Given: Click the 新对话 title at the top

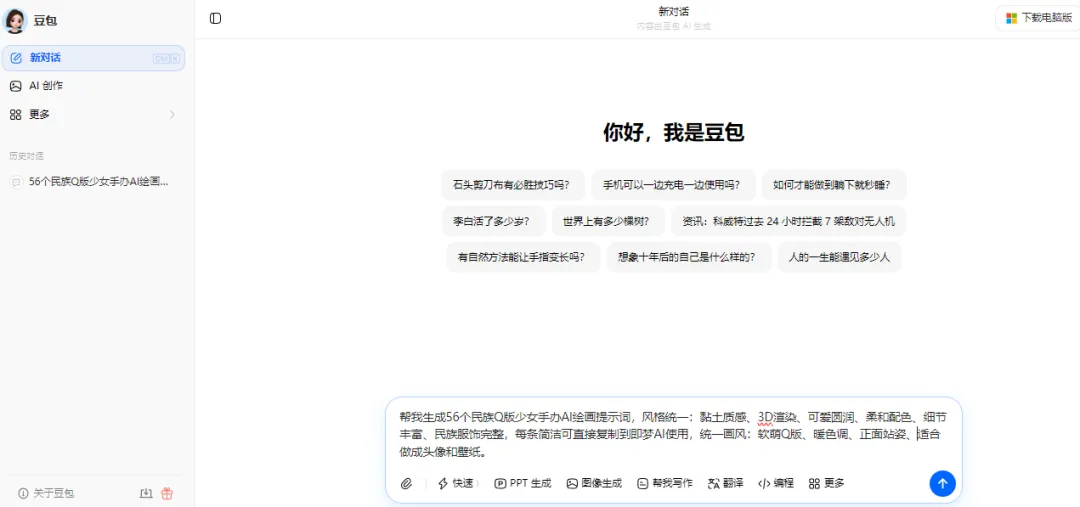Looking at the screenshot, I should pyautogui.click(x=673, y=12).
